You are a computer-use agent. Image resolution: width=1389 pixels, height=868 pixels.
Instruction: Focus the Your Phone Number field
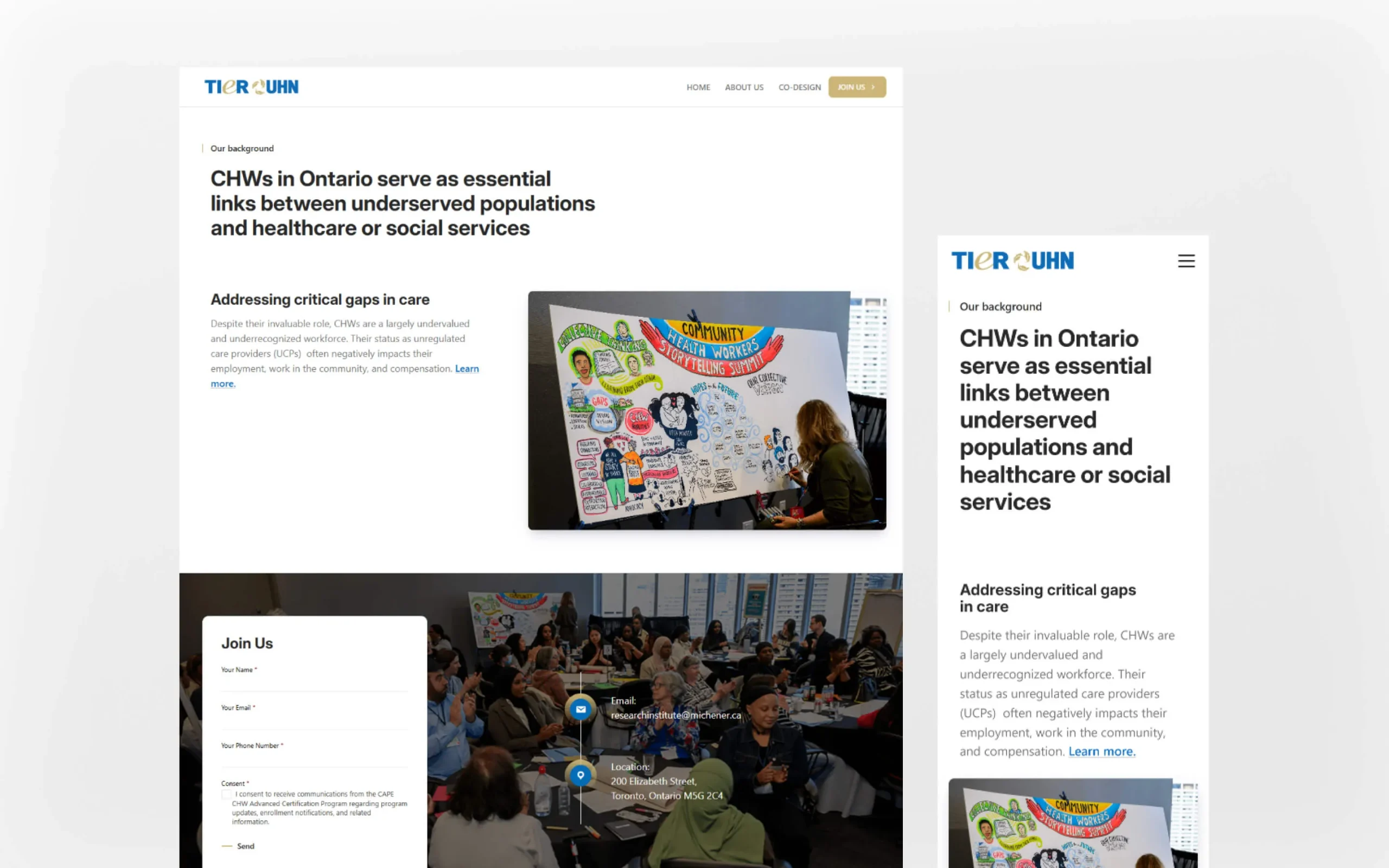[314, 759]
